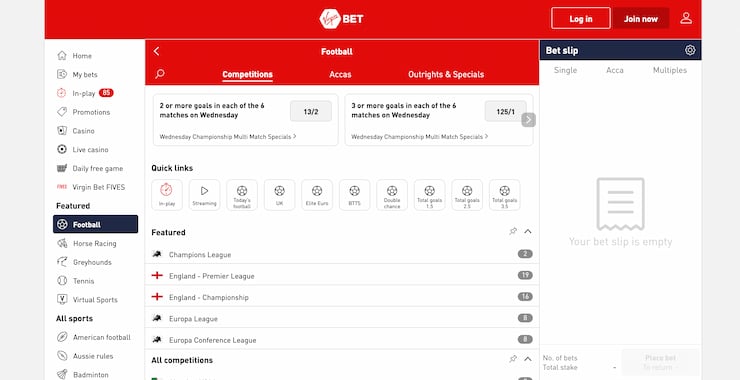Open the UK quick link
Screen dimensions: 740x380
point(279,195)
